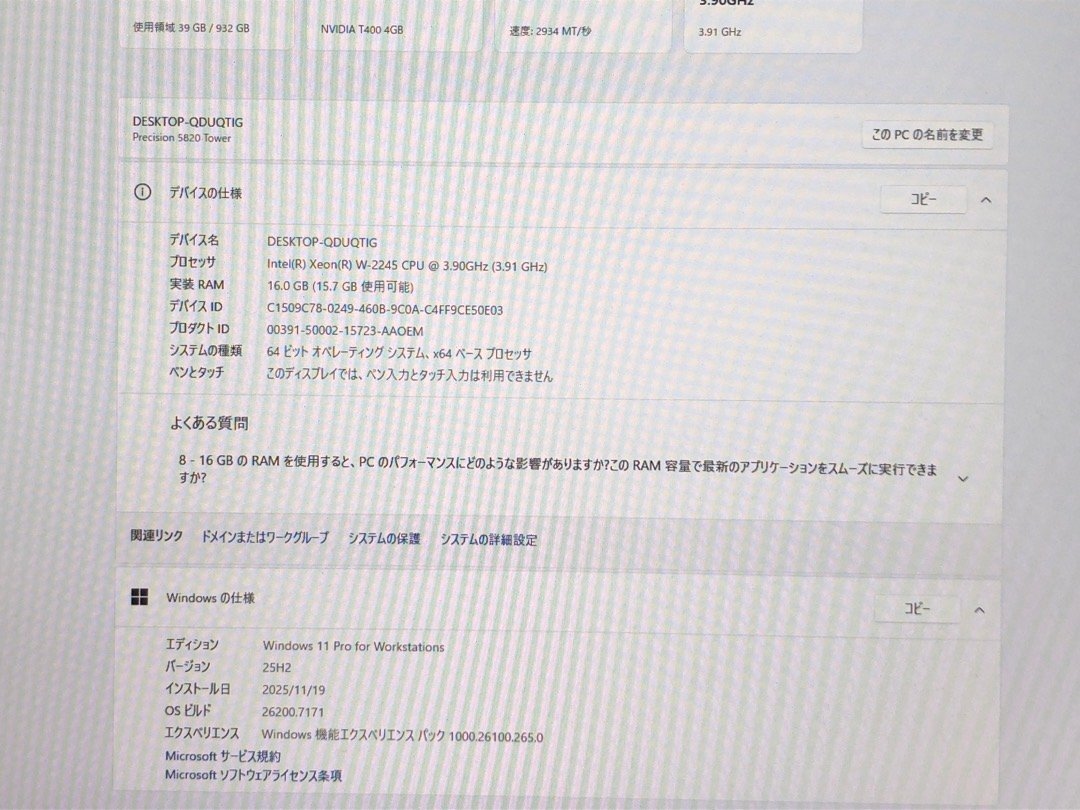
Task: Click the 関連リンク label
Action: (x=157, y=535)
